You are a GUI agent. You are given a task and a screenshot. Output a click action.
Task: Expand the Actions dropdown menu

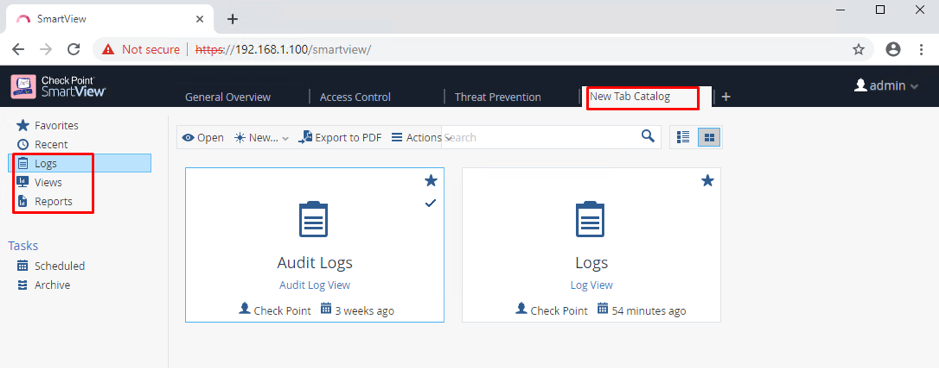pos(421,138)
